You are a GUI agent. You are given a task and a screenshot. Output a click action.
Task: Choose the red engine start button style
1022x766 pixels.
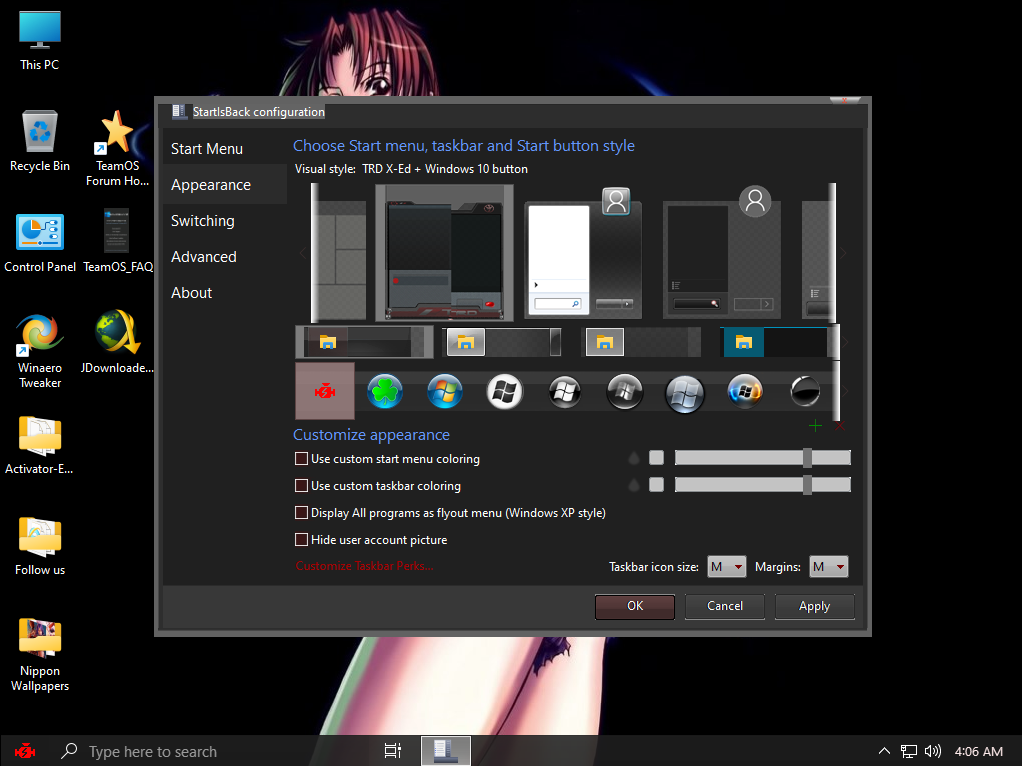[325, 391]
